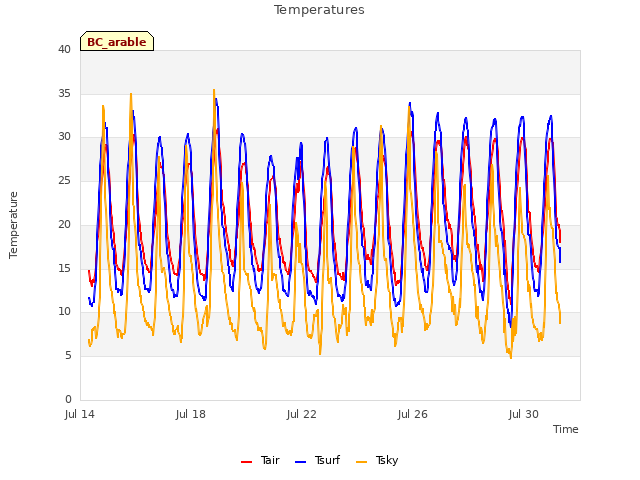This screenshot has height=480, width=640.
Task: Click the 30 y-axis tick label
Action: 64,137
